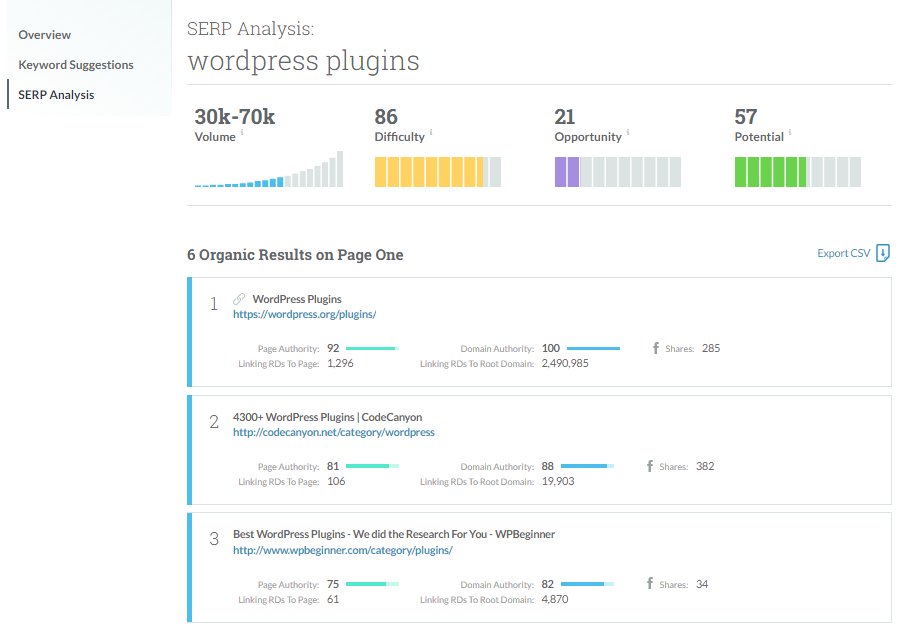Click root domain links value 2,490,985
Screen dimensions: 899x626
pos(565,363)
